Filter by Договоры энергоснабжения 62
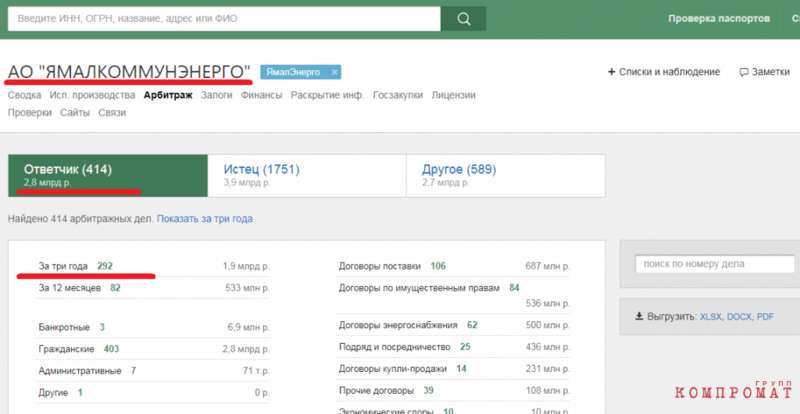The image size is (800, 414). point(408,325)
